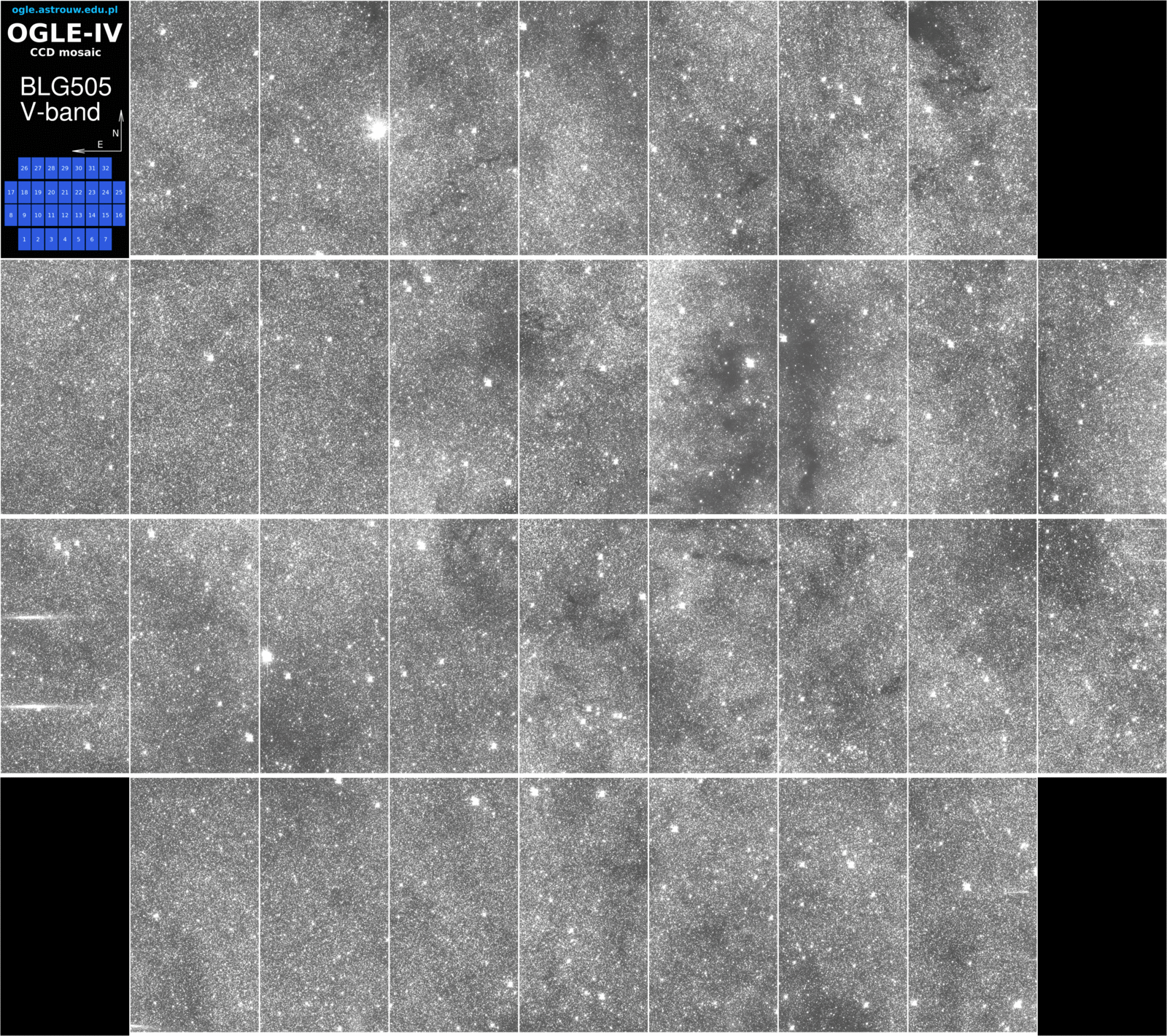Select chip 32 in the blue layout map
Image resolution: width=1167 pixels, height=1036 pixels.
tap(106, 168)
